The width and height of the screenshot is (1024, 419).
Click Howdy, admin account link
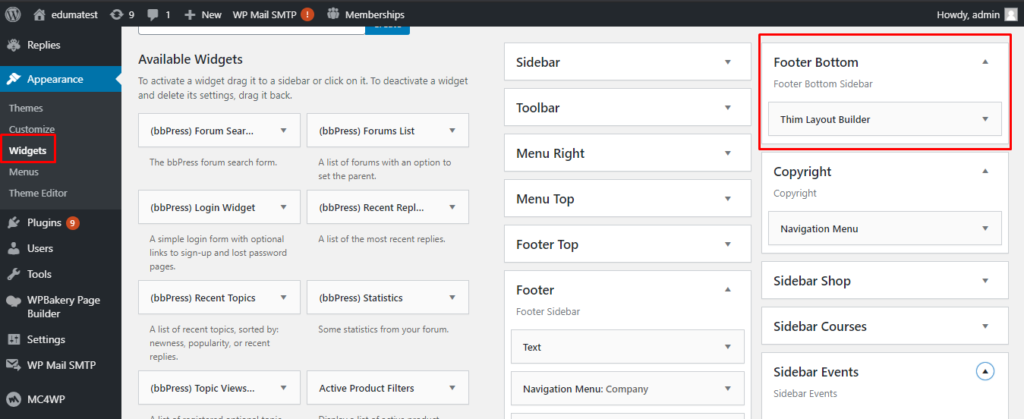968,14
